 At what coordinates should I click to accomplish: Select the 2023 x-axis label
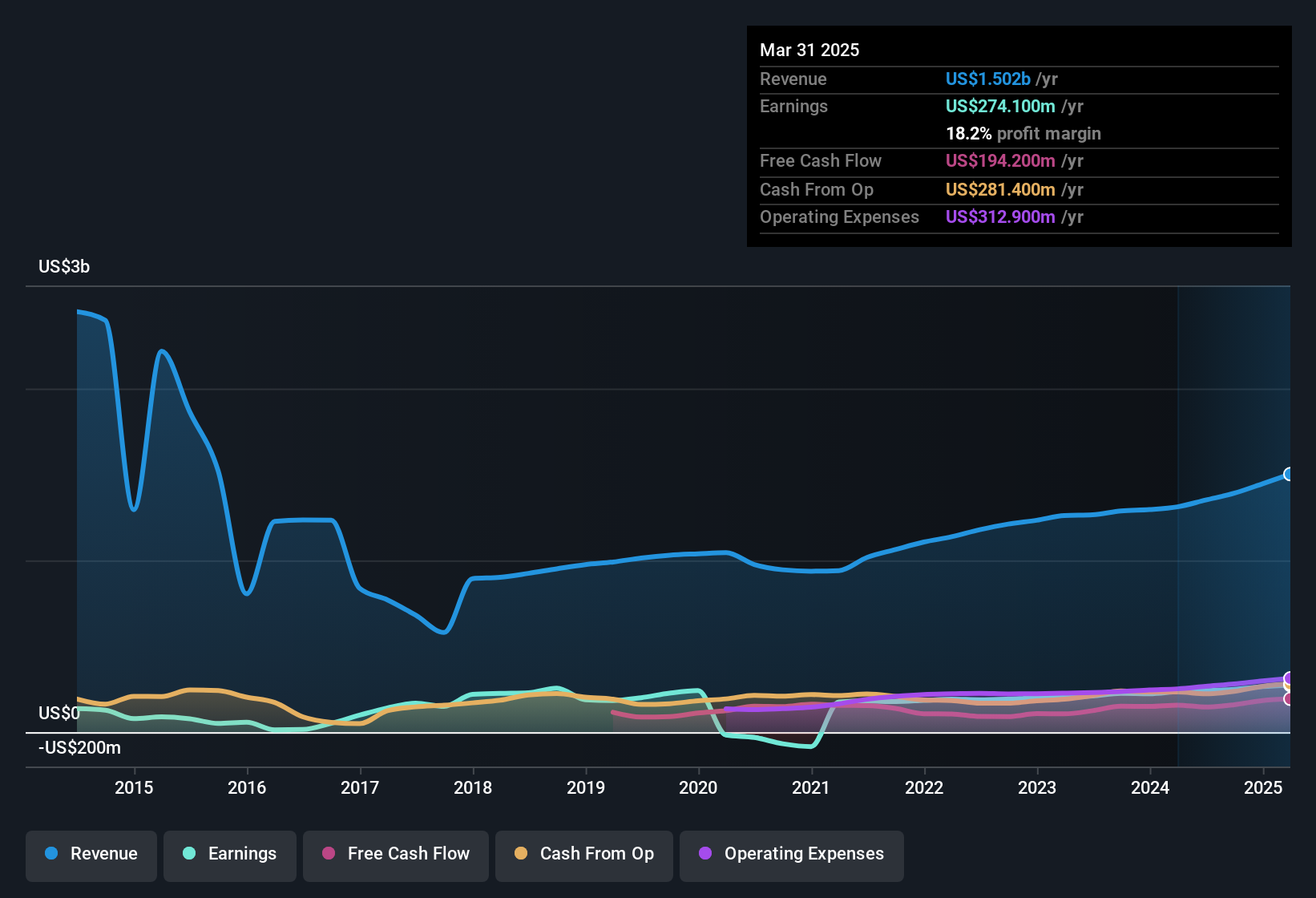coord(1037,787)
